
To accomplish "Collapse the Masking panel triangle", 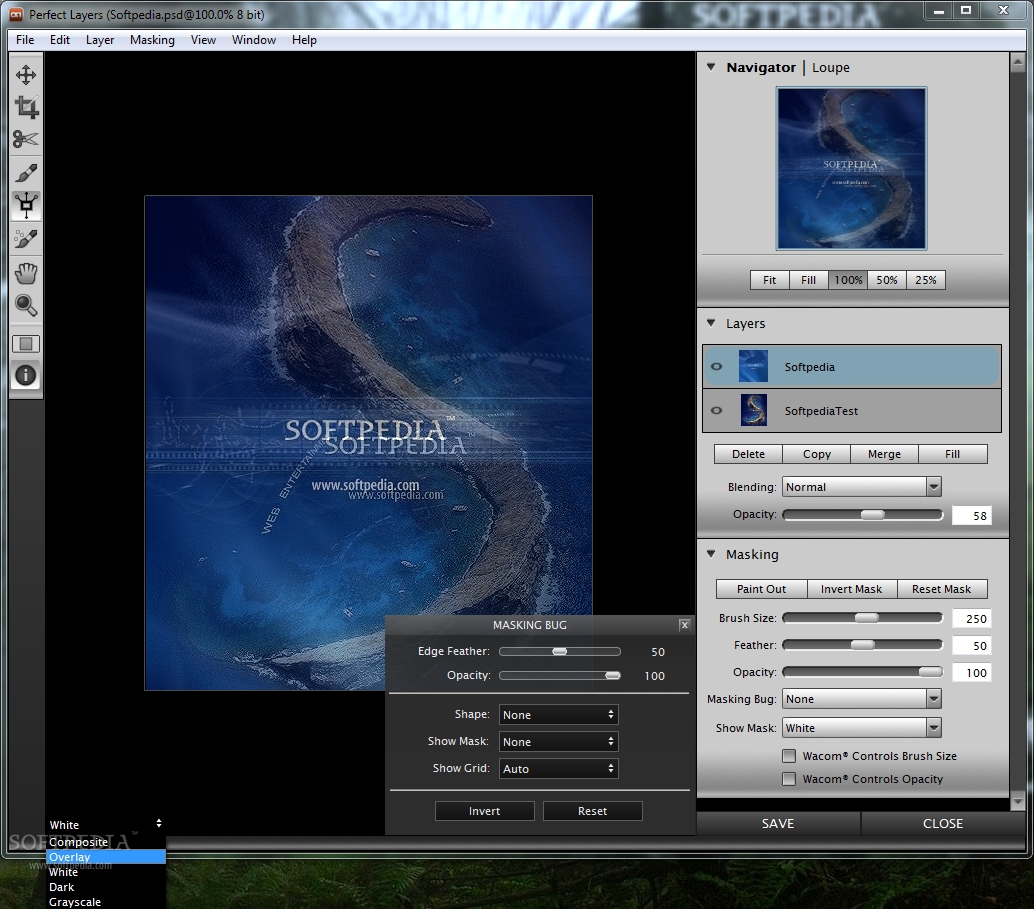I will pos(711,553).
